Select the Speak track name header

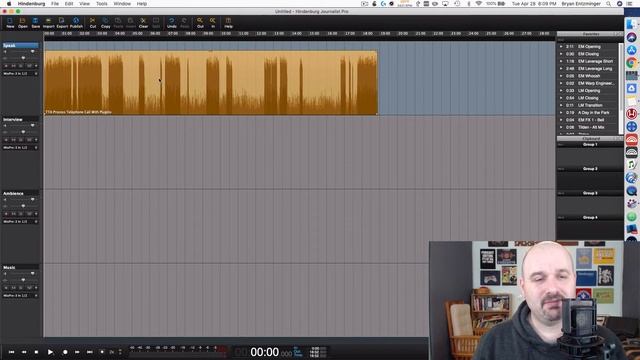20,45
